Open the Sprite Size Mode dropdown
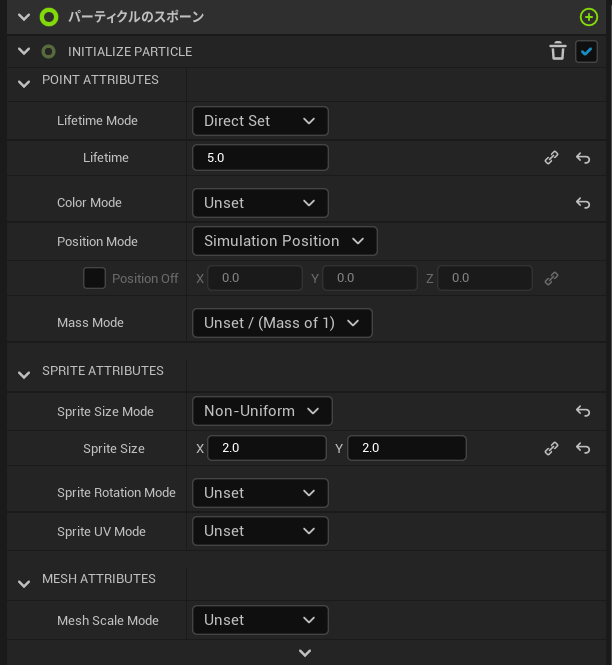 [262, 411]
